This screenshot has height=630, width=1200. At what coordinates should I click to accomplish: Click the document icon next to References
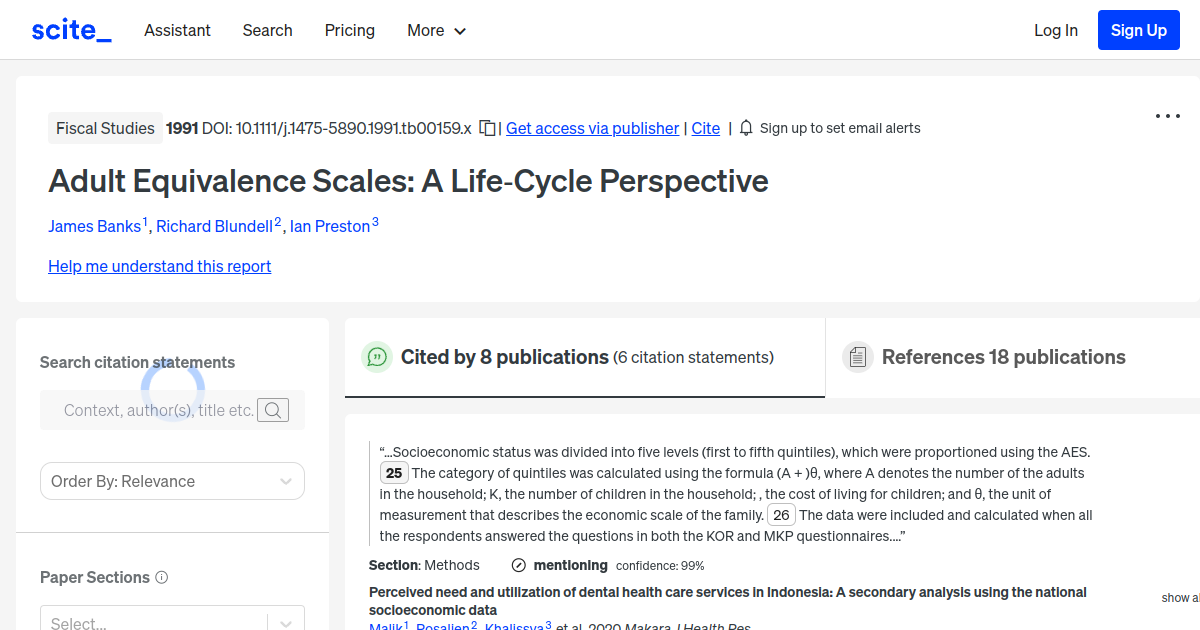(x=858, y=356)
